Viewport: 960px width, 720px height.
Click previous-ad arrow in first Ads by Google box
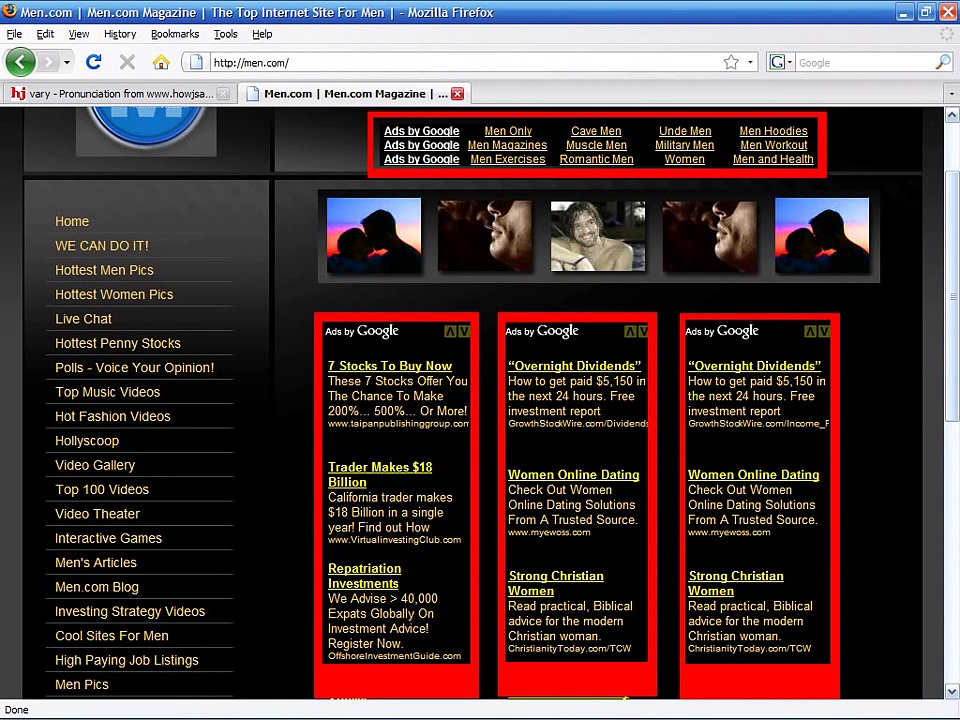451,332
